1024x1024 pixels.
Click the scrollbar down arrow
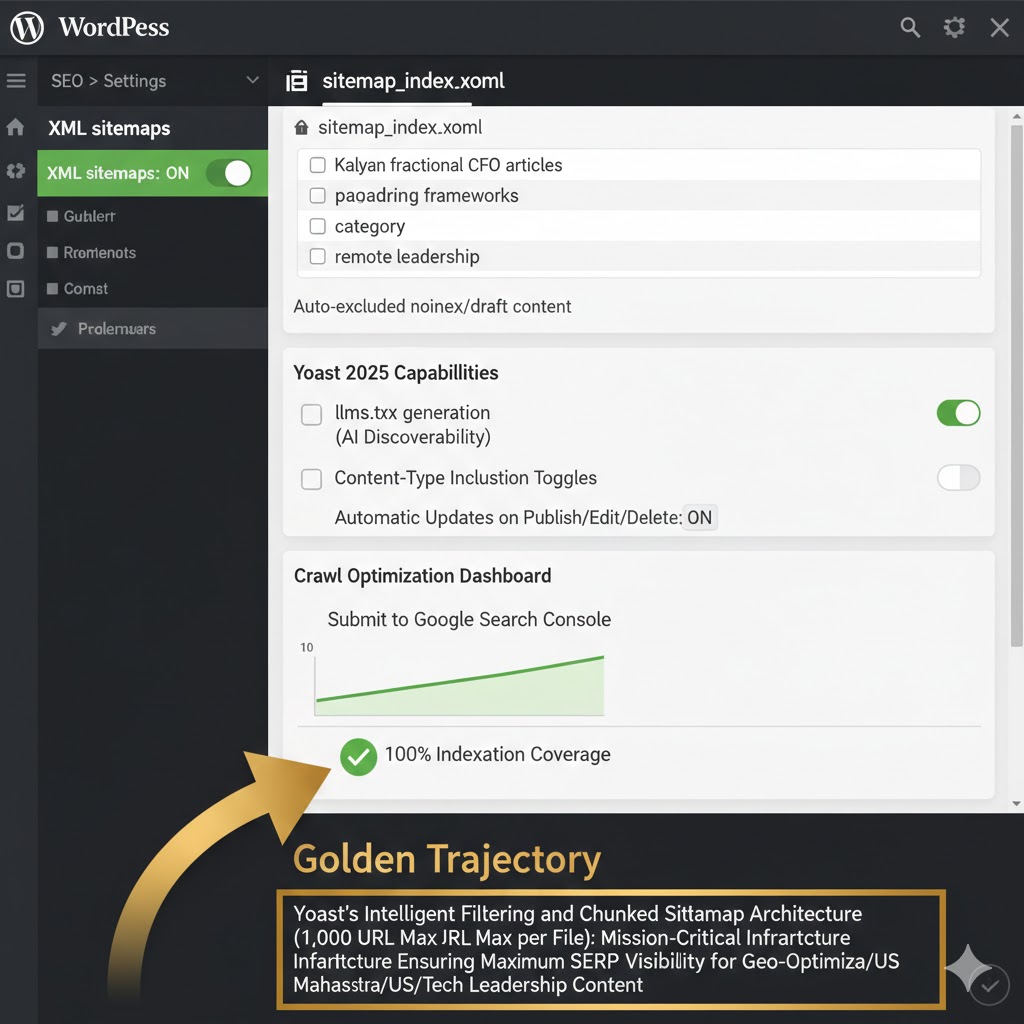pos(1016,804)
